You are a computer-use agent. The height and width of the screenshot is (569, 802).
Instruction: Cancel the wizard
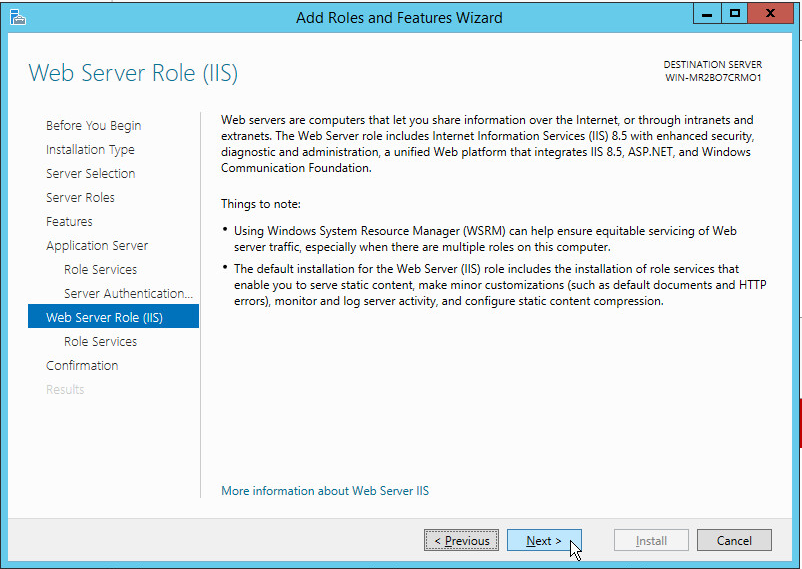click(734, 541)
